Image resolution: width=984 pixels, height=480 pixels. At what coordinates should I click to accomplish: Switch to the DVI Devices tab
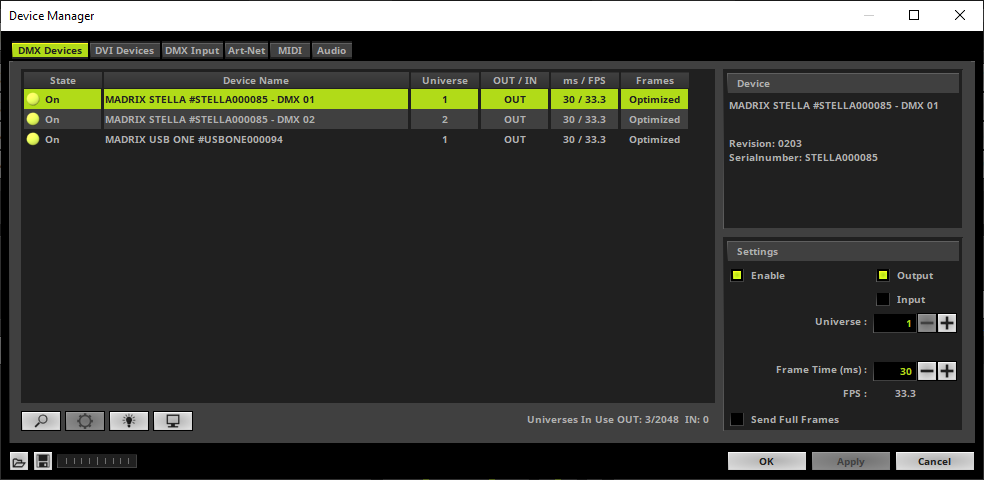tap(124, 51)
